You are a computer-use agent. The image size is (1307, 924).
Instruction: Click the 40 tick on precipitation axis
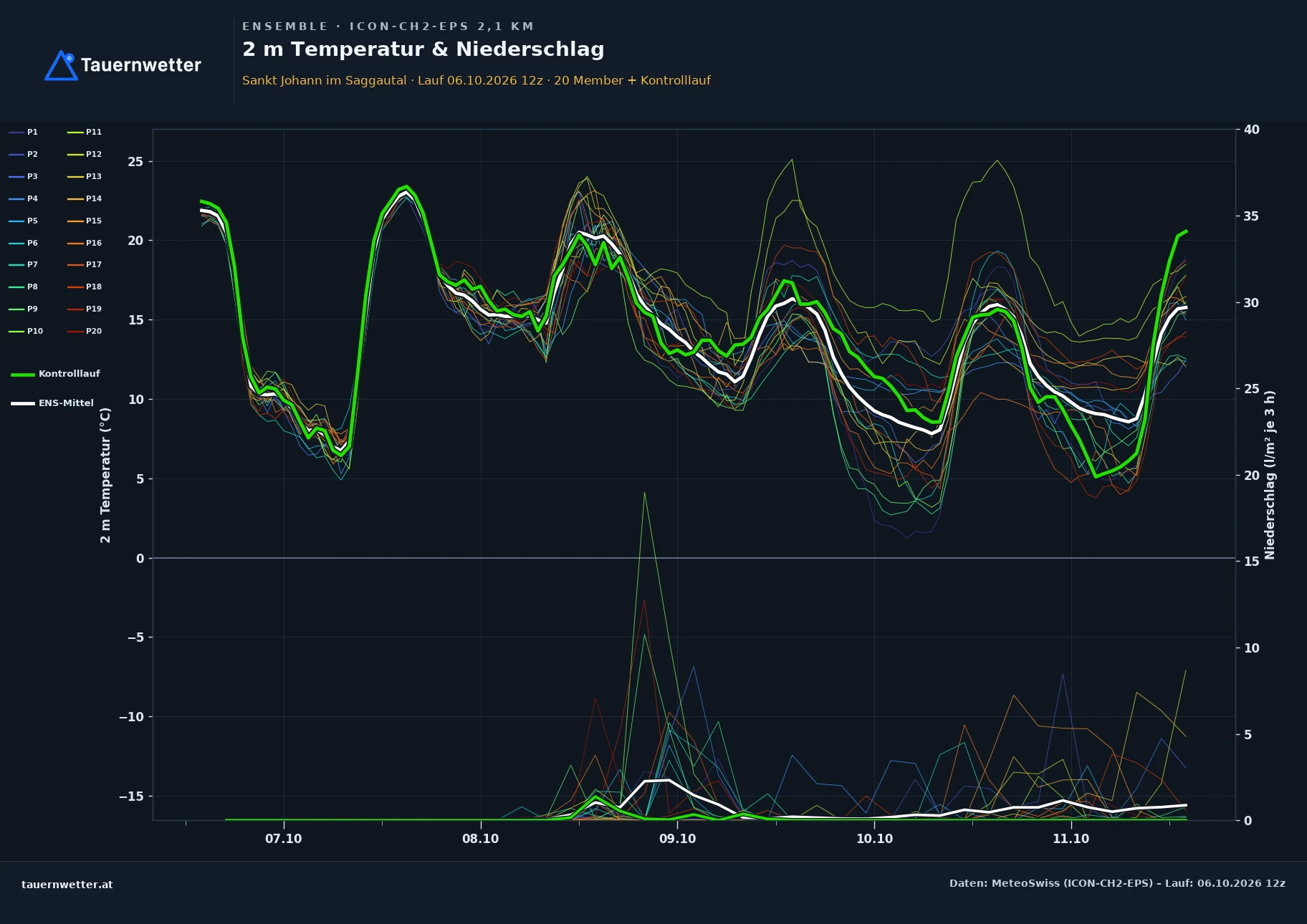[1252, 130]
